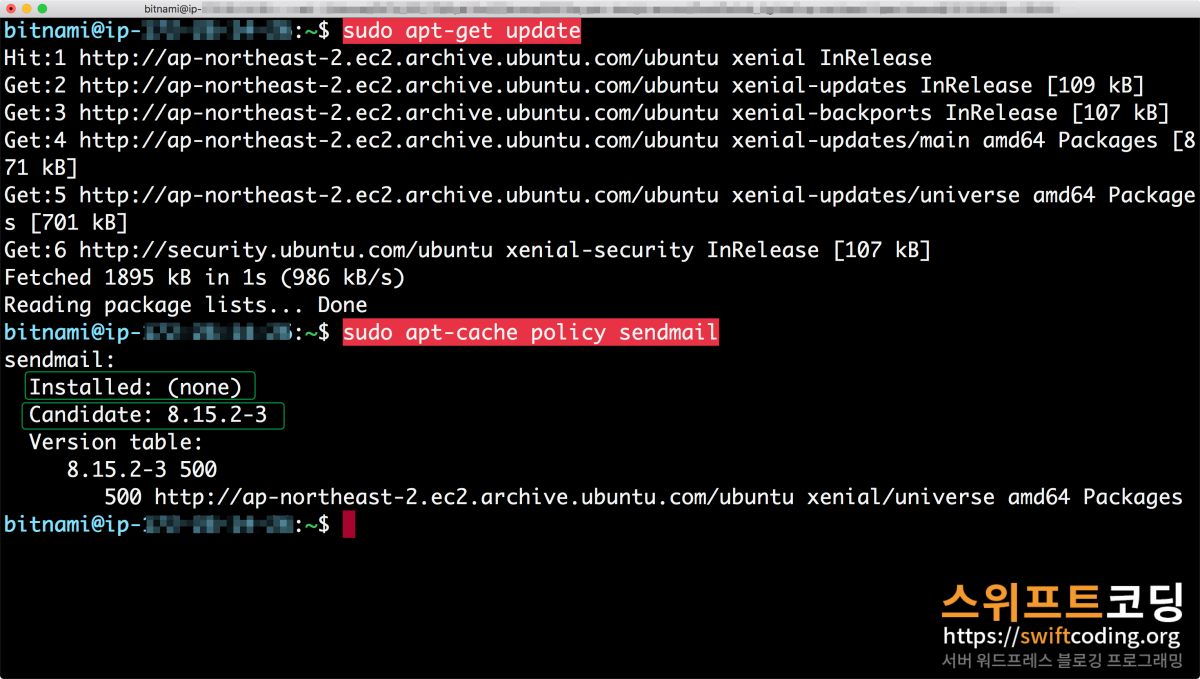
Task: Click the red close window button
Action: [x=10, y=8]
